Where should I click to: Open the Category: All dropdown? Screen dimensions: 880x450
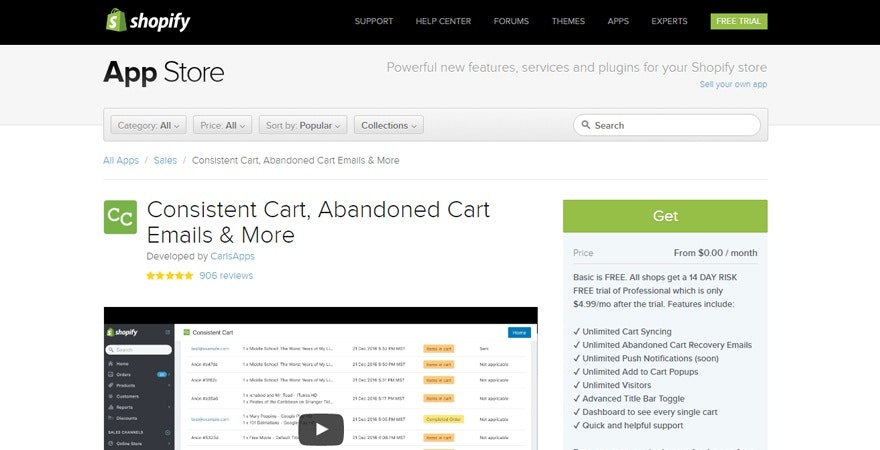[148, 125]
